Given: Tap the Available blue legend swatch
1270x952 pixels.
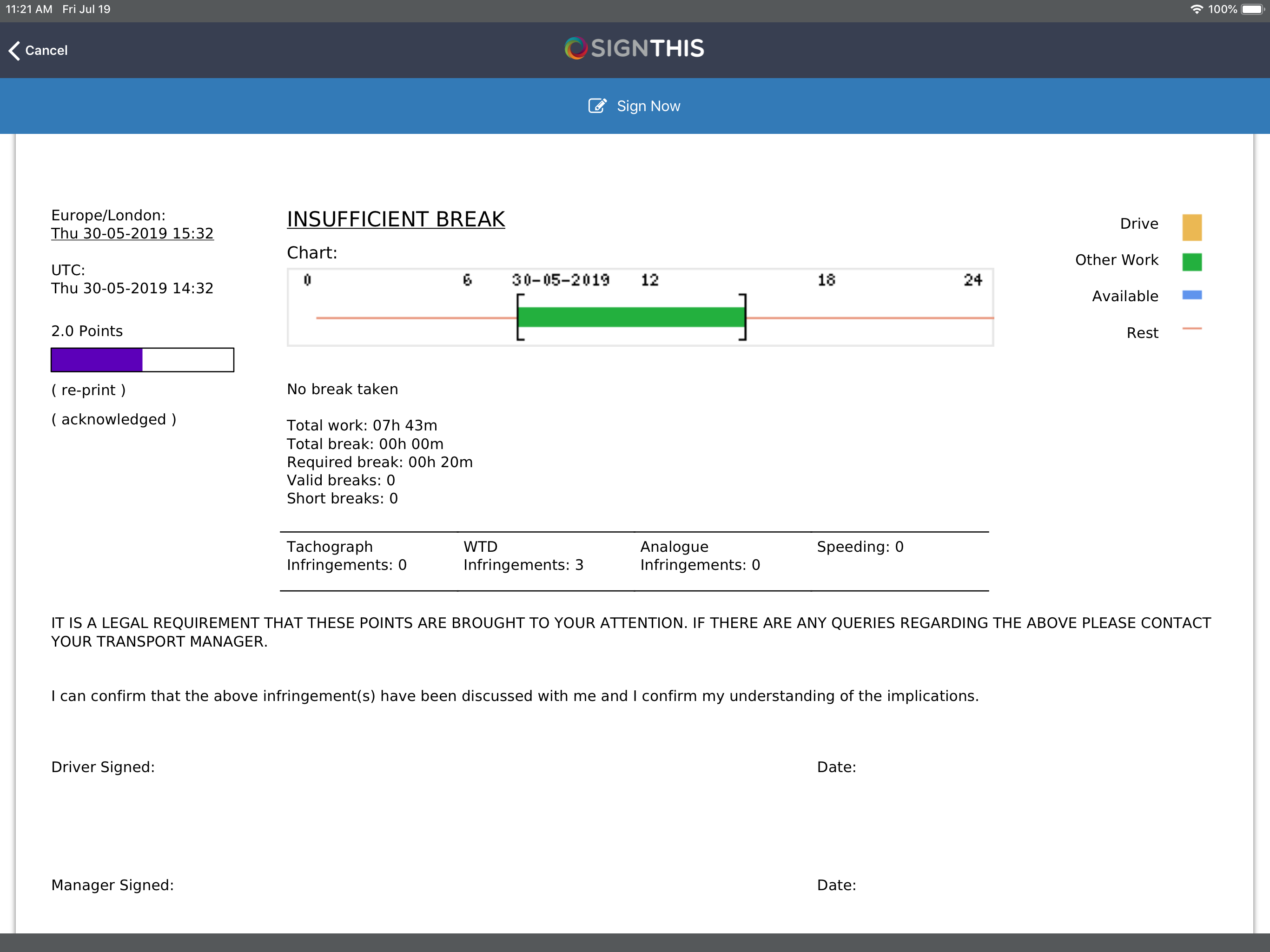Looking at the screenshot, I should [1192, 295].
